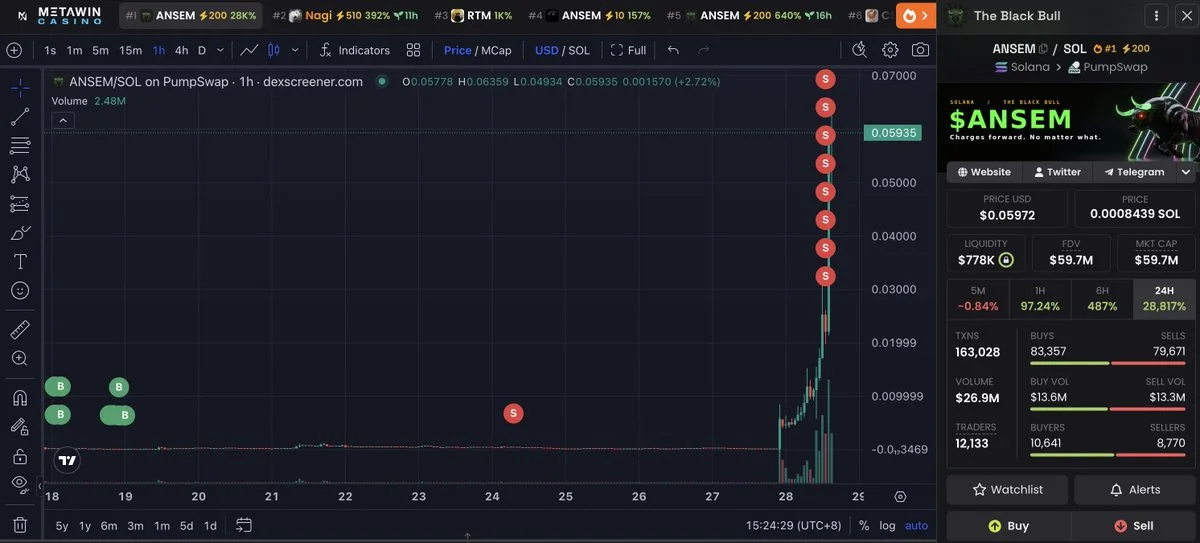Image resolution: width=1200 pixels, height=543 pixels.
Task: Expand trending list with the fire button
Action: tap(915, 15)
